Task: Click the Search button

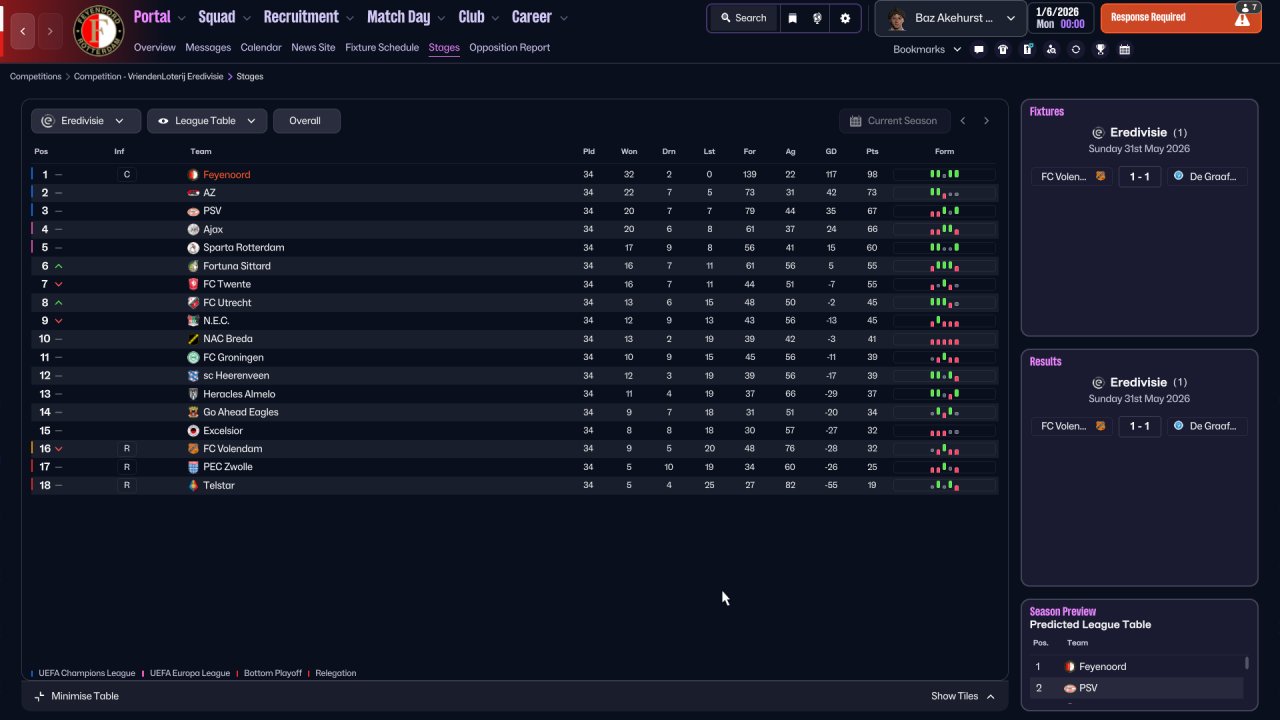Action: (x=743, y=18)
